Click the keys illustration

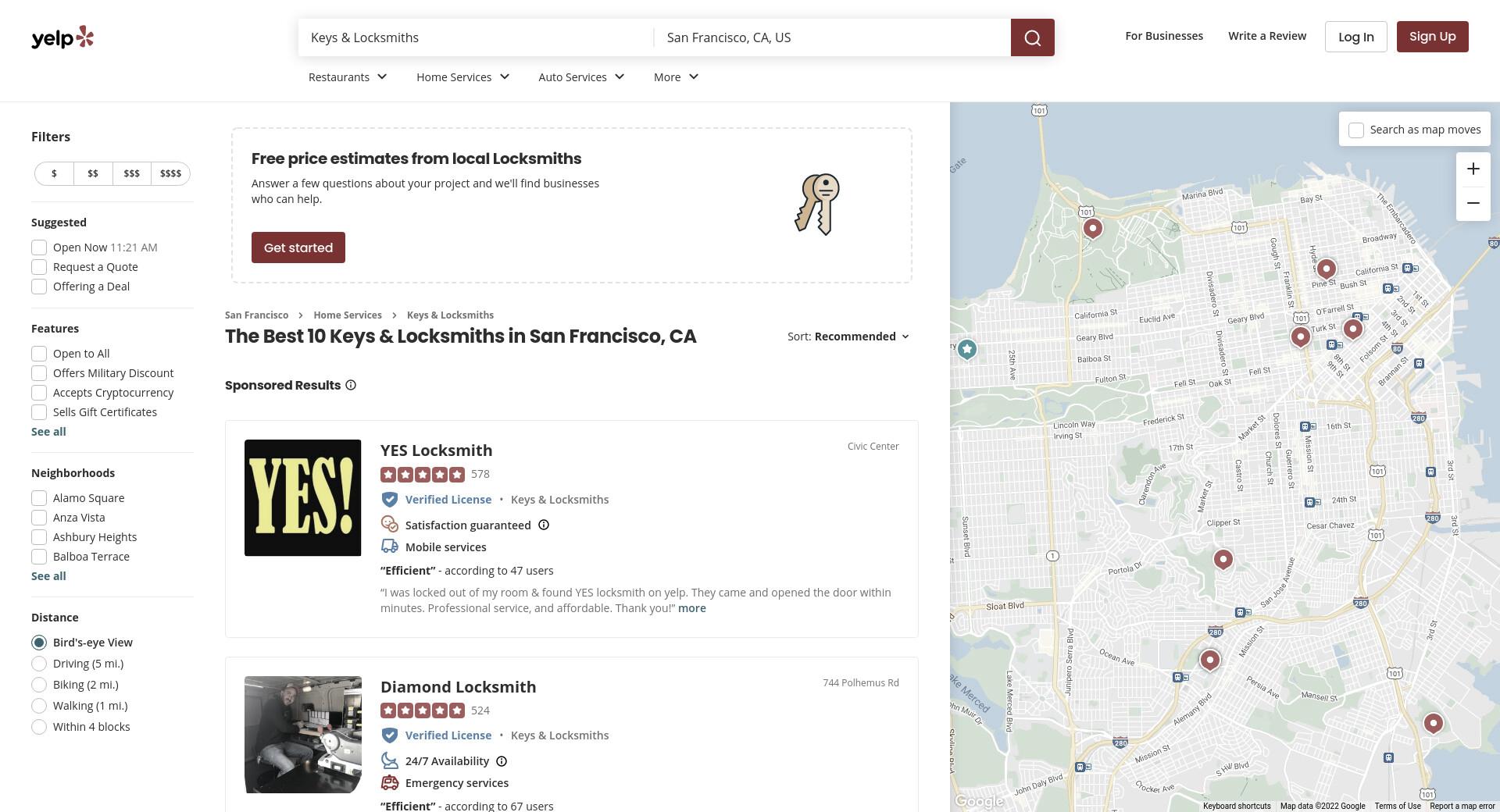(x=817, y=204)
